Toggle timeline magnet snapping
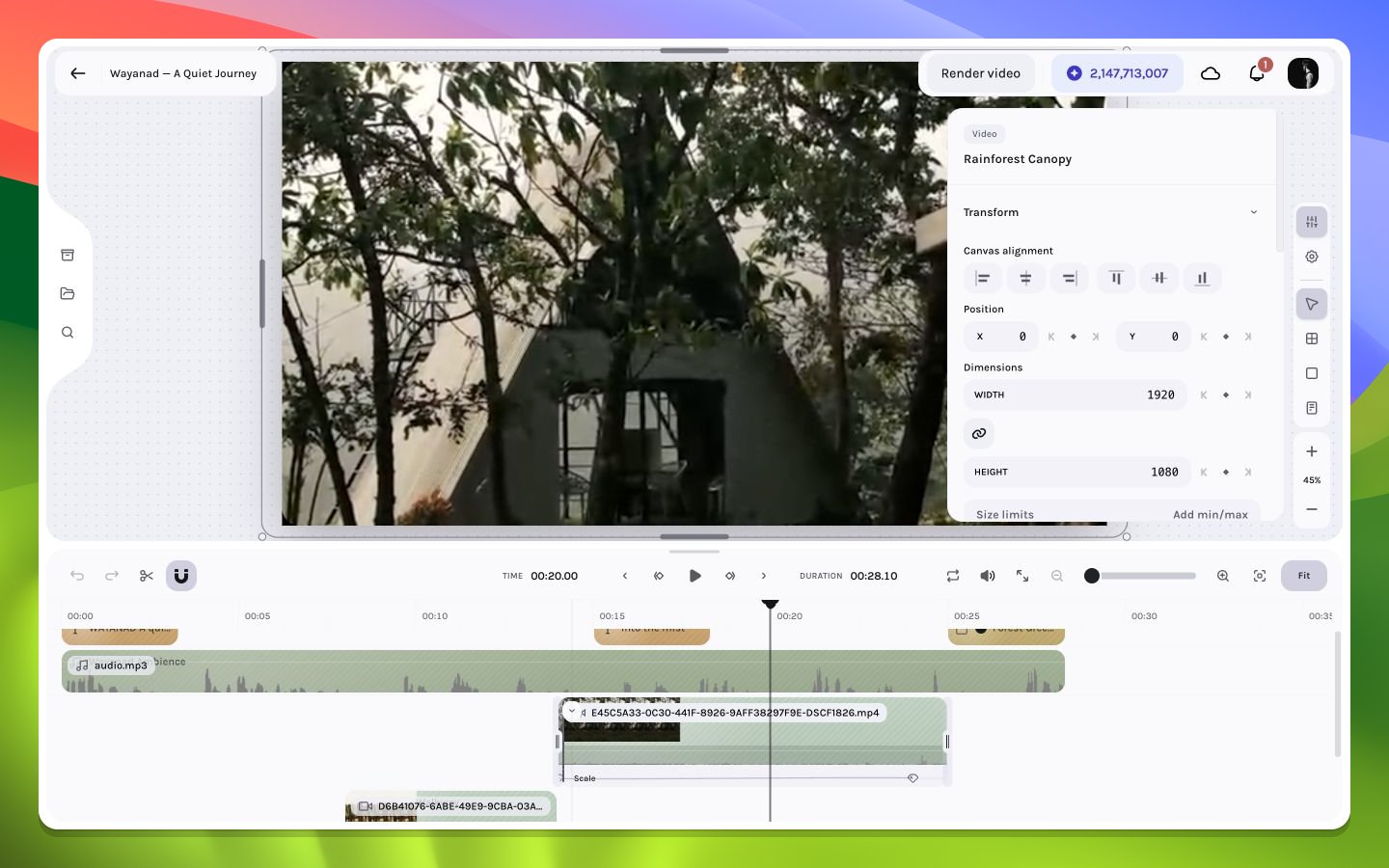 [x=181, y=576]
